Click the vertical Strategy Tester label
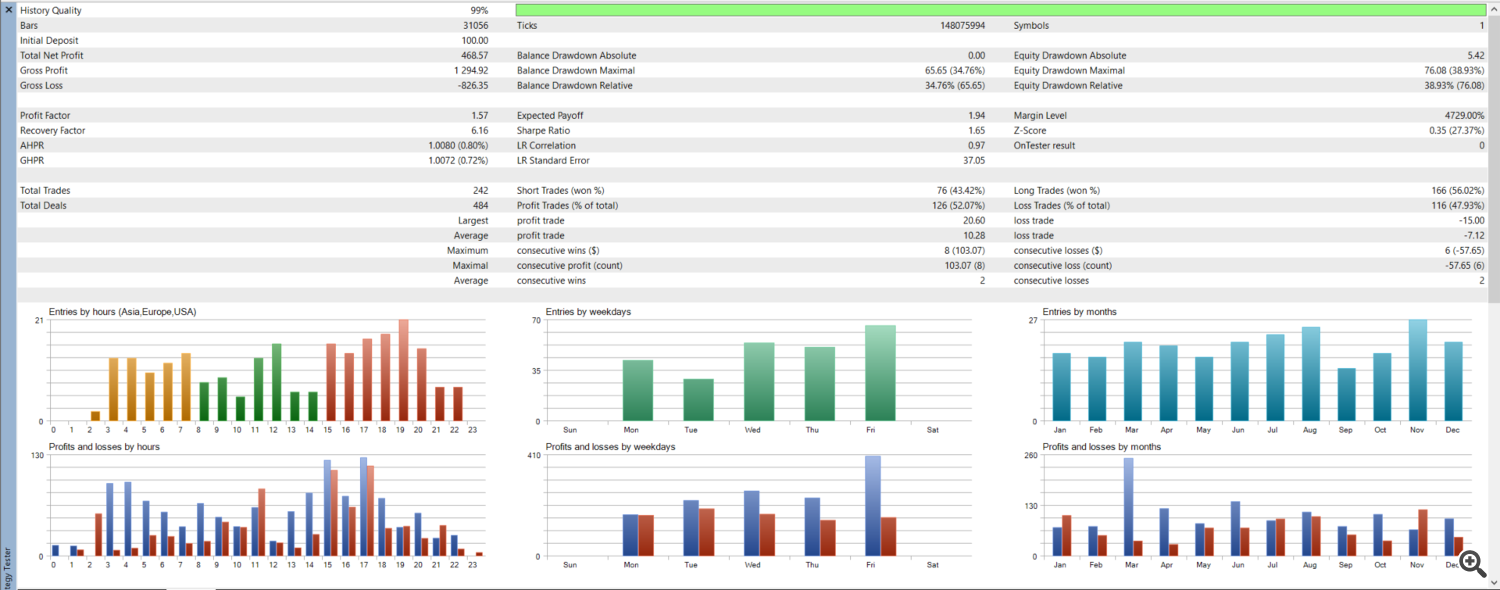The image size is (1500, 590). (8, 565)
